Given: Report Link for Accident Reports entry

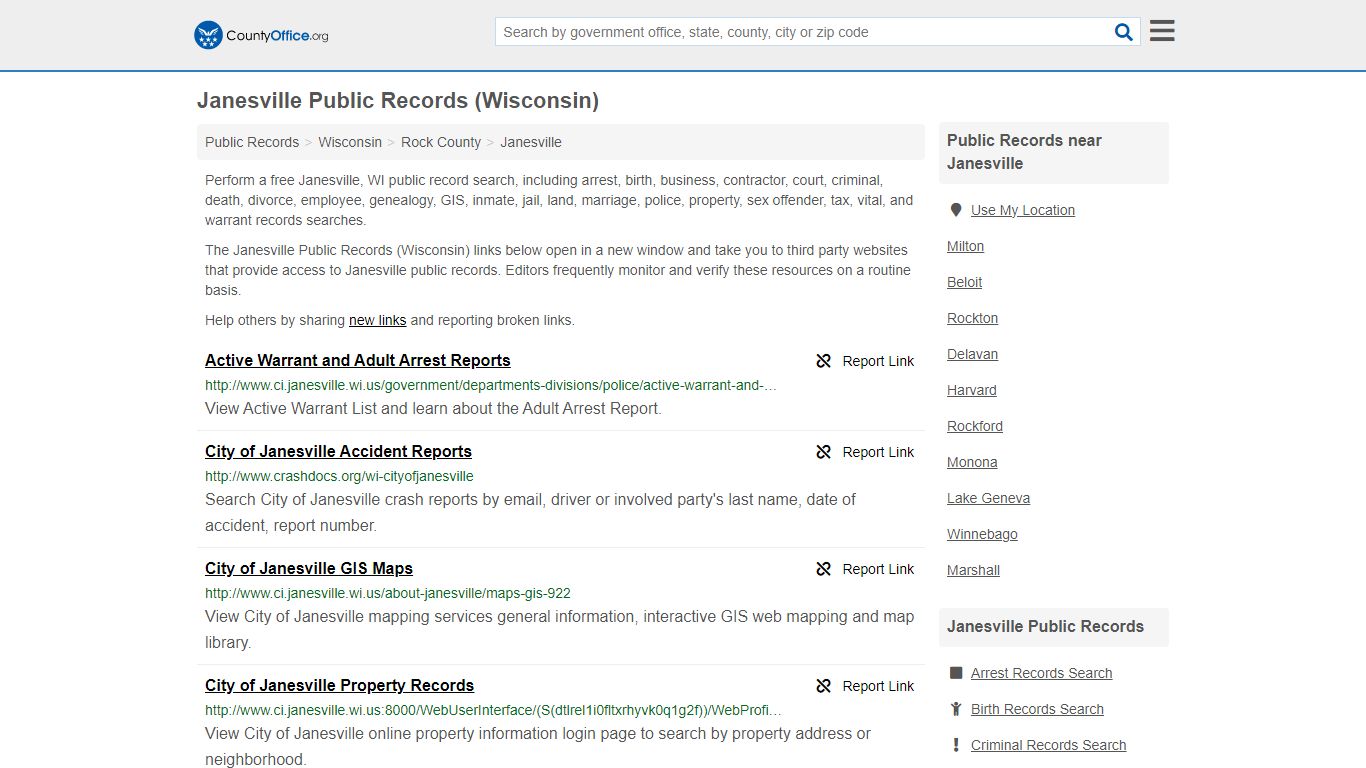Looking at the screenshot, I should tap(878, 452).
